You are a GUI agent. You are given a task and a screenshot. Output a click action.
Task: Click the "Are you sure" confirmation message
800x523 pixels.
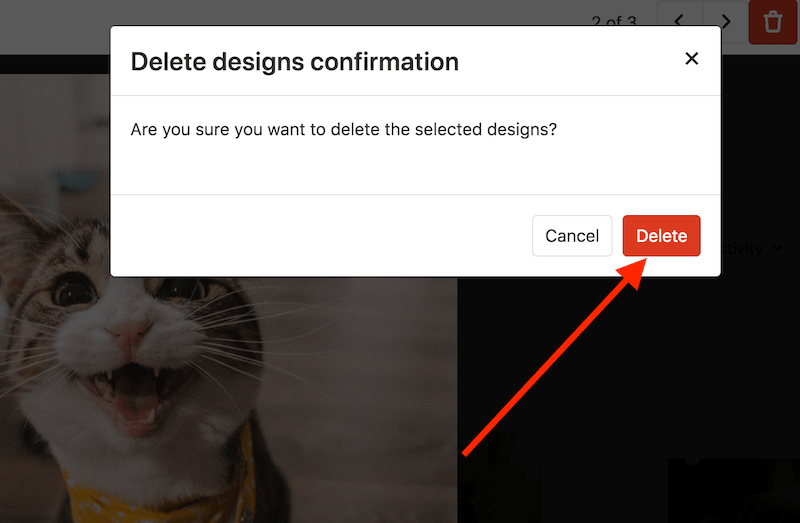(344, 130)
